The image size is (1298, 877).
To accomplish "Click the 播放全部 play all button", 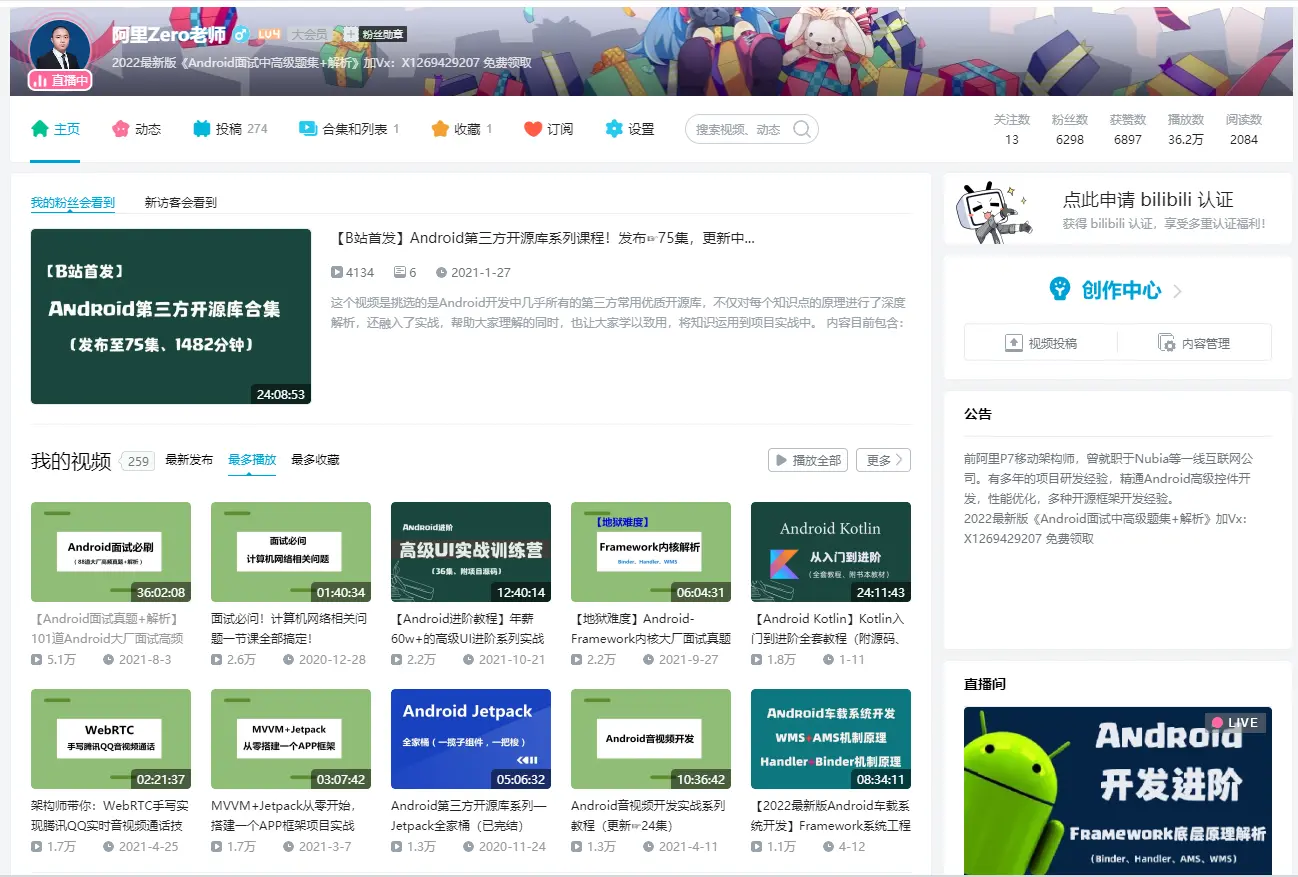I will (808, 460).
